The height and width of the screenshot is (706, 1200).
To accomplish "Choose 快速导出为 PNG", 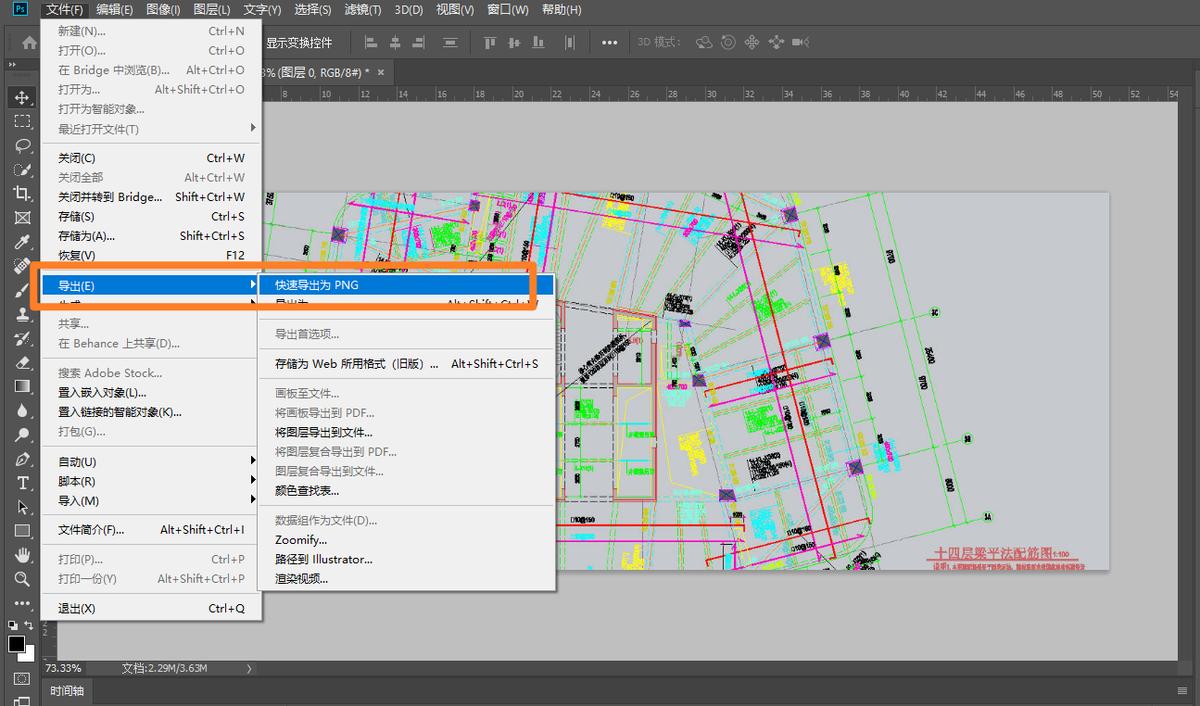I will click(316, 285).
